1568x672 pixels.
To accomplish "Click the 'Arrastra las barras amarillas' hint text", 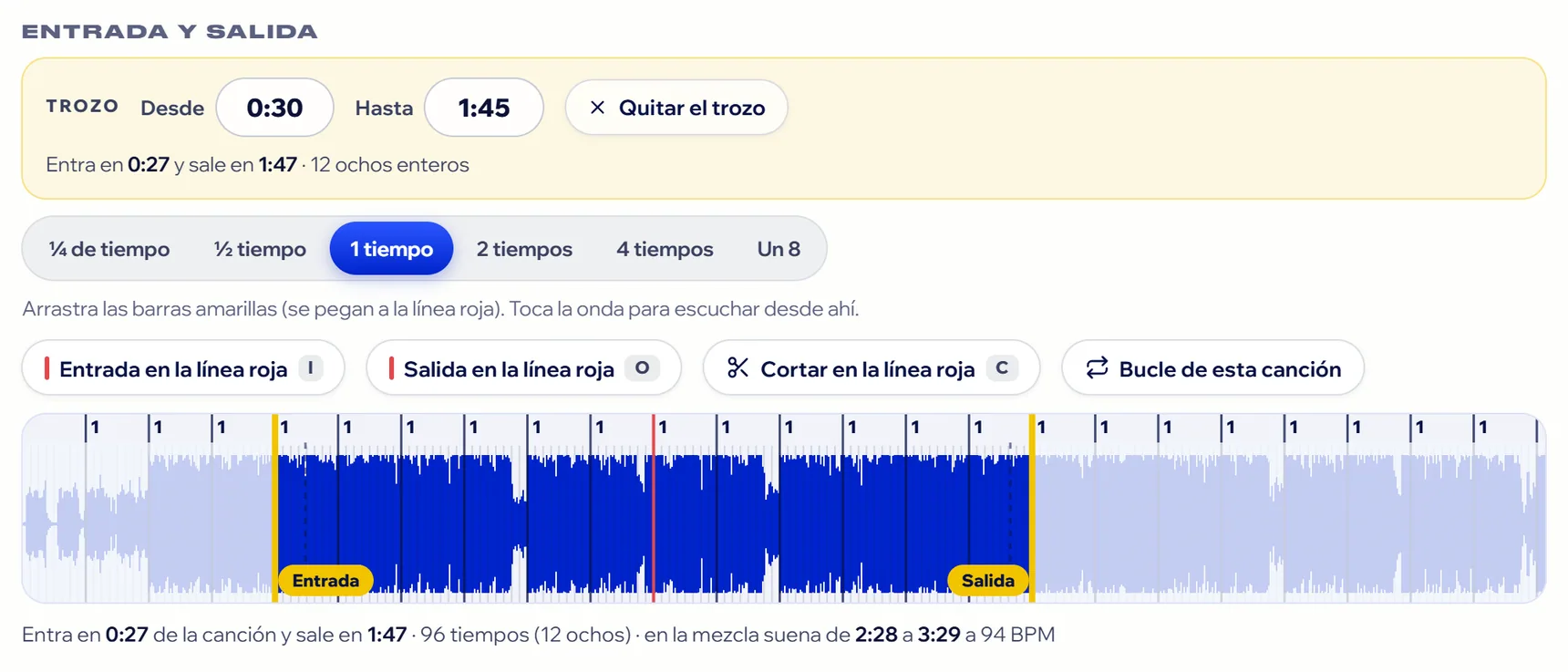I will (x=440, y=309).
